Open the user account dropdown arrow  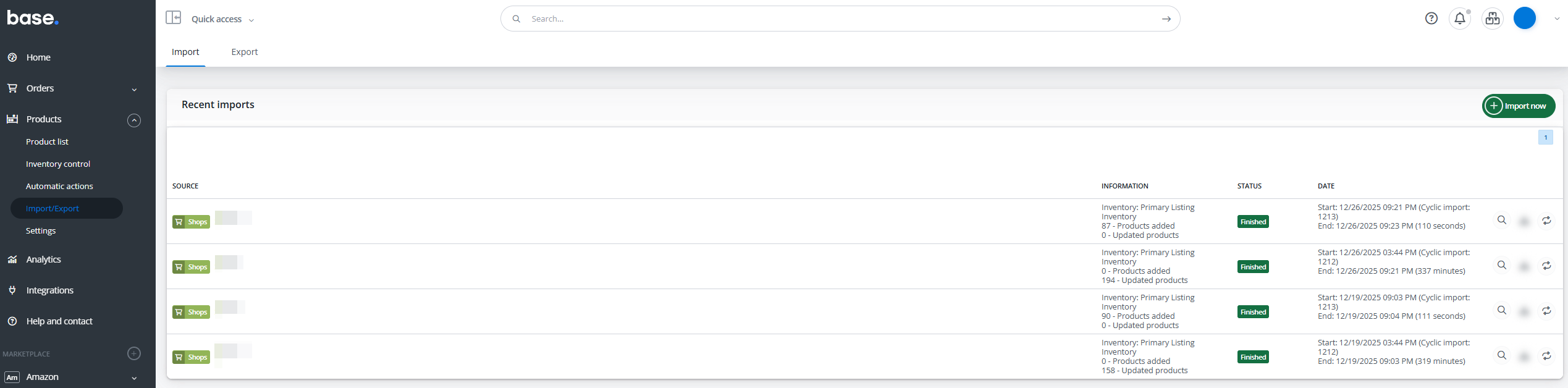pyautogui.click(x=1557, y=19)
